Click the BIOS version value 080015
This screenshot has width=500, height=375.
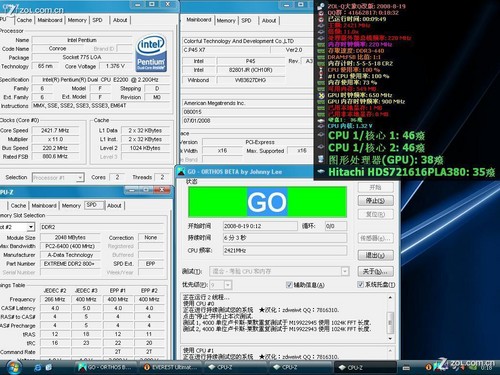247,112
